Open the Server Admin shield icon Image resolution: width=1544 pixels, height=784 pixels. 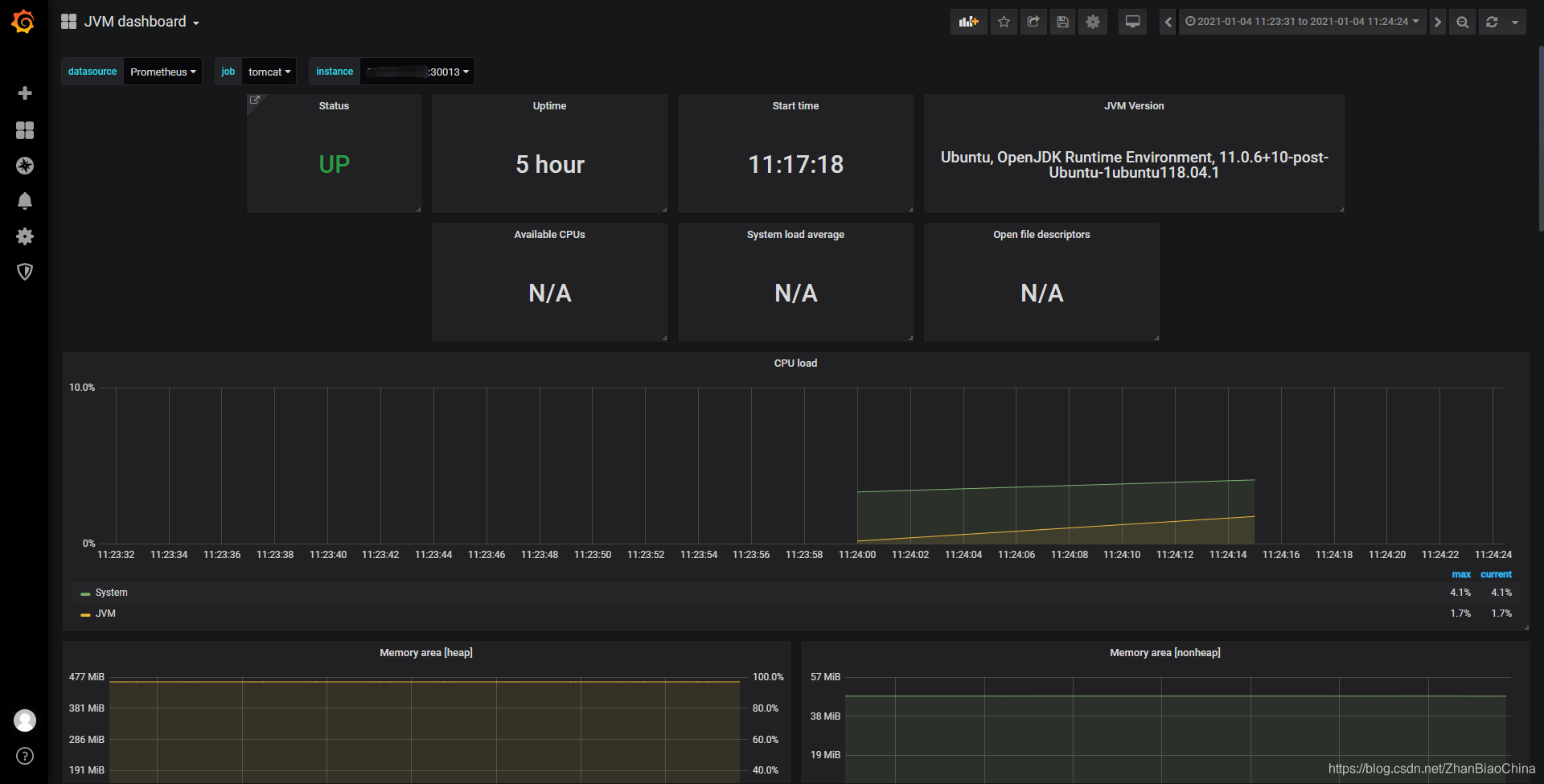pos(25,272)
